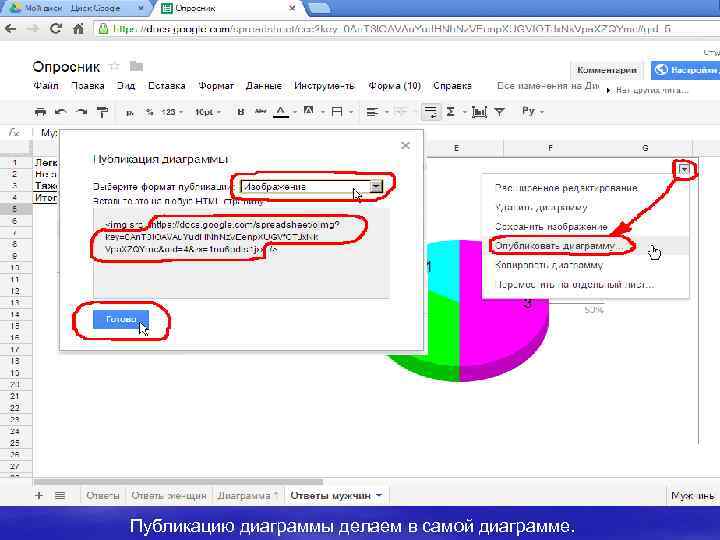Expand the functions dropdown arrow beside Sigma
The height and width of the screenshot is (540, 720).
click(x=464, y=112)
